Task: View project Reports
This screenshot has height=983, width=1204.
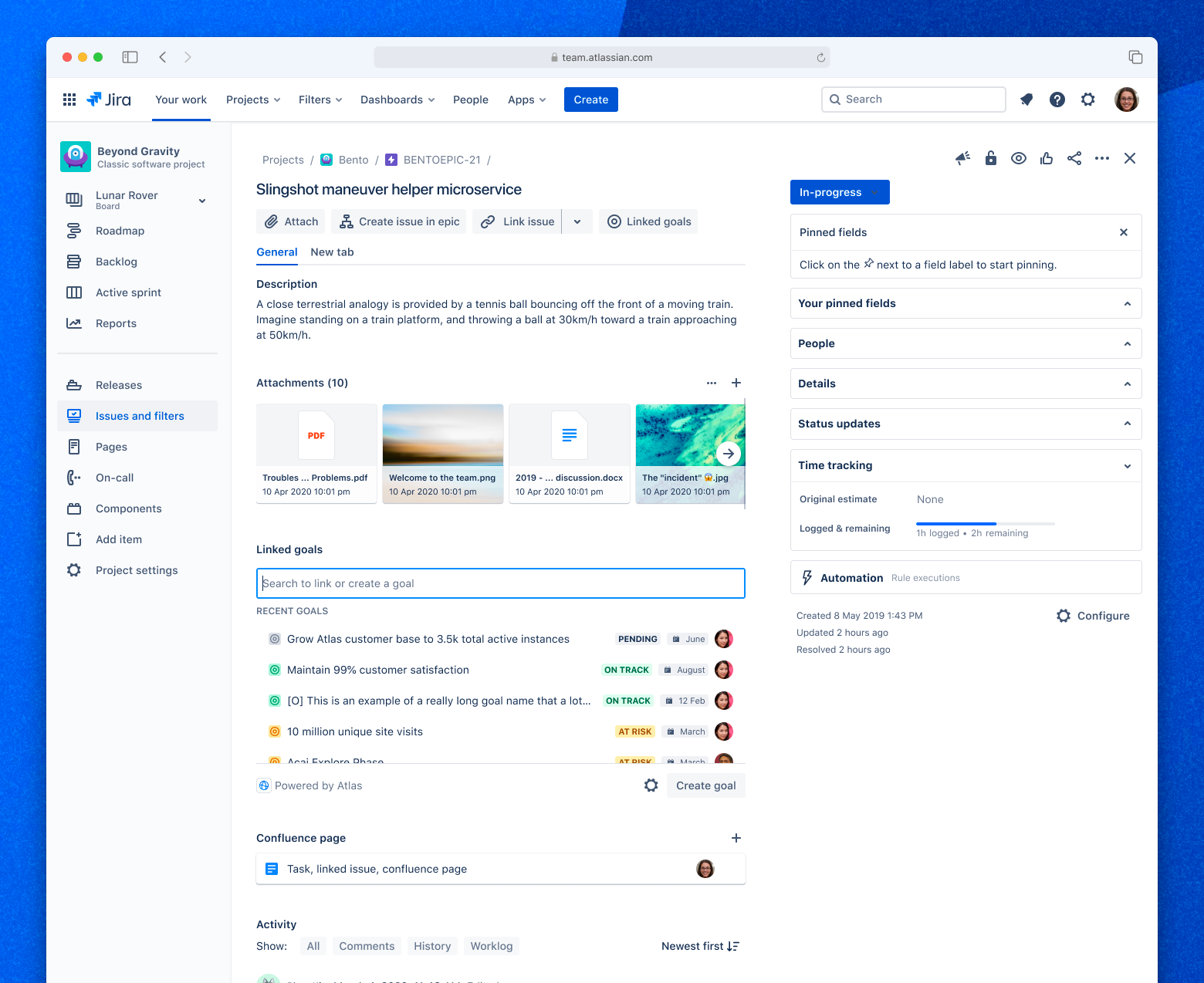Action: click(117, 323)
